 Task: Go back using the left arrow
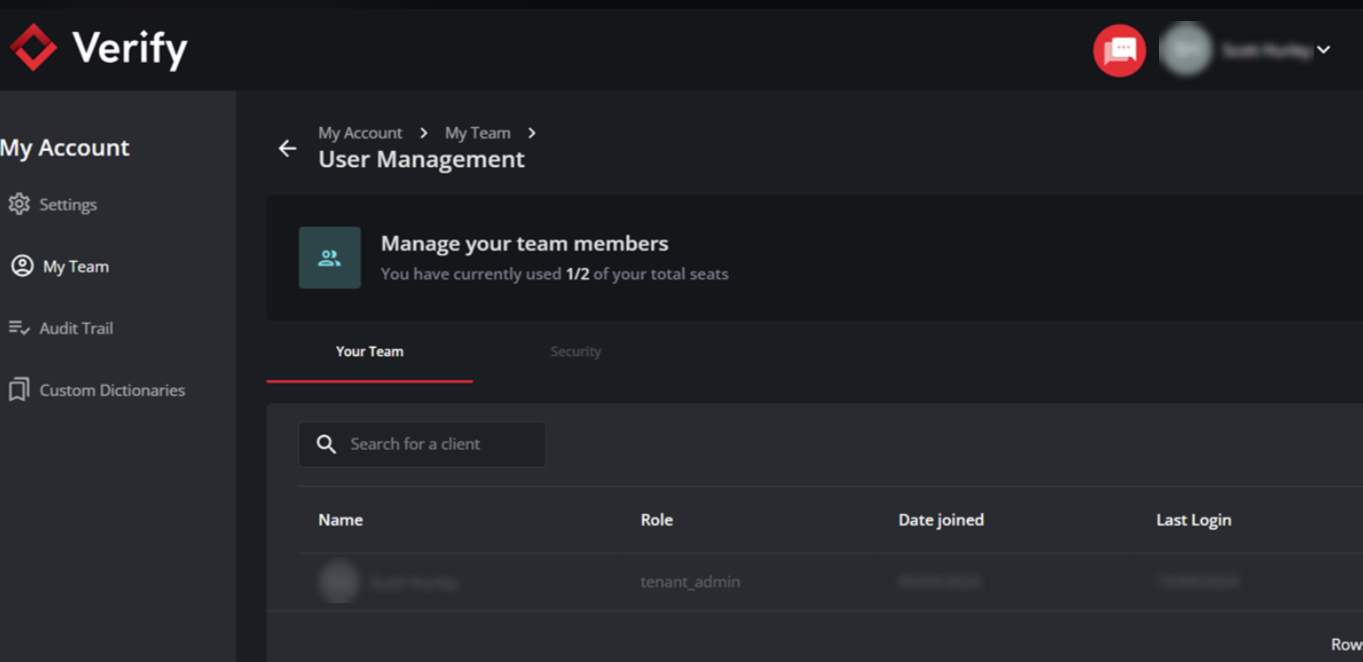pyautogui.click(x=287, y=148)
